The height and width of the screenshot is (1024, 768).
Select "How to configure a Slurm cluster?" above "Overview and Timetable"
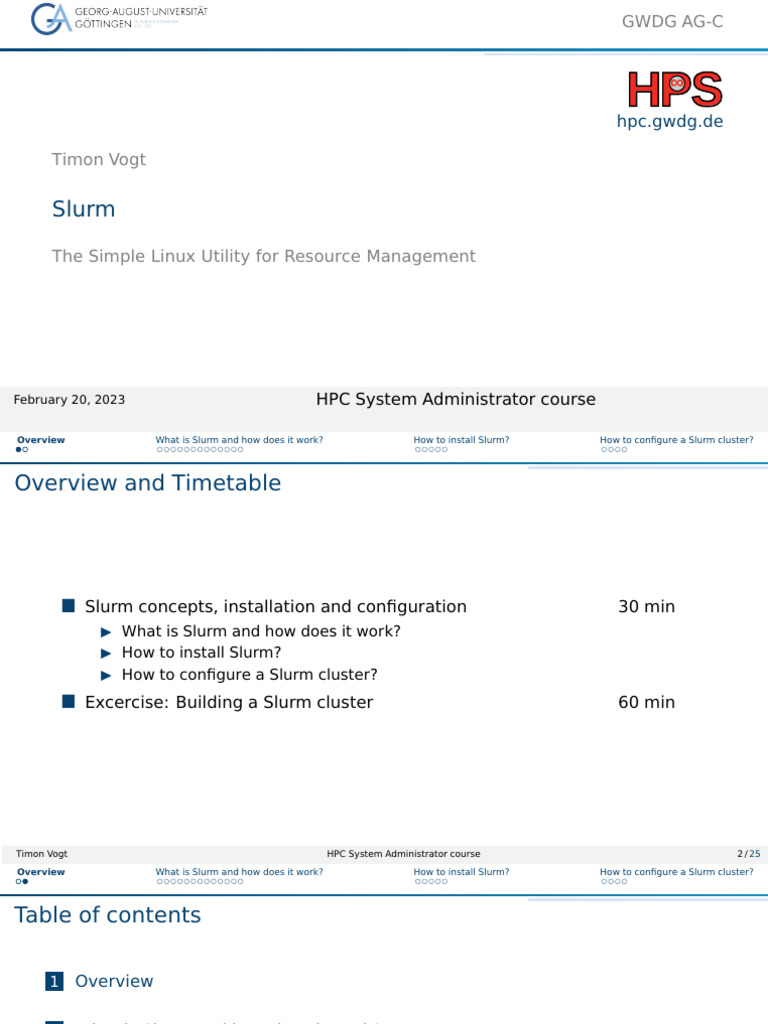tap(676, 440)
